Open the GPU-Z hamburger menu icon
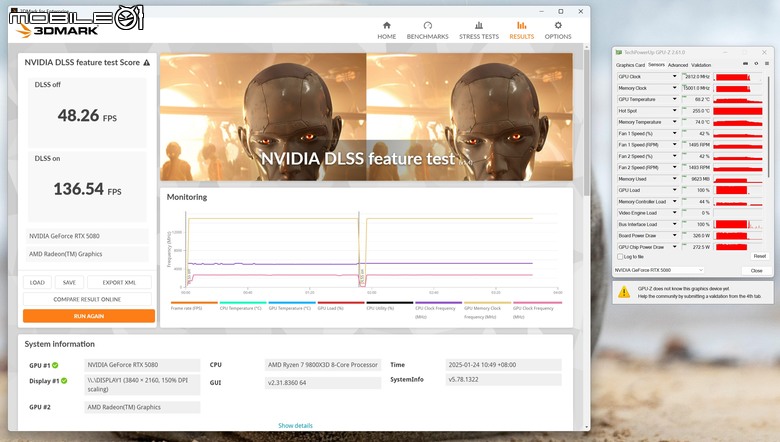This screenshot has width=780, height=442. 767,64
